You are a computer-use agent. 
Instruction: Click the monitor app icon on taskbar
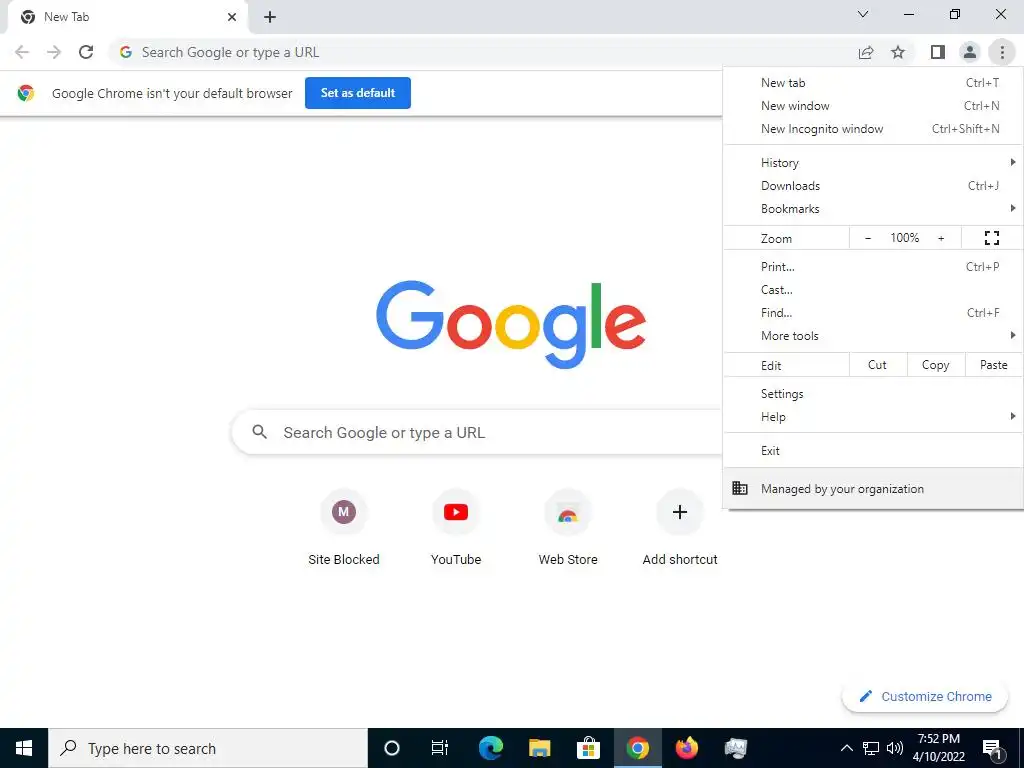click(736, 748)
